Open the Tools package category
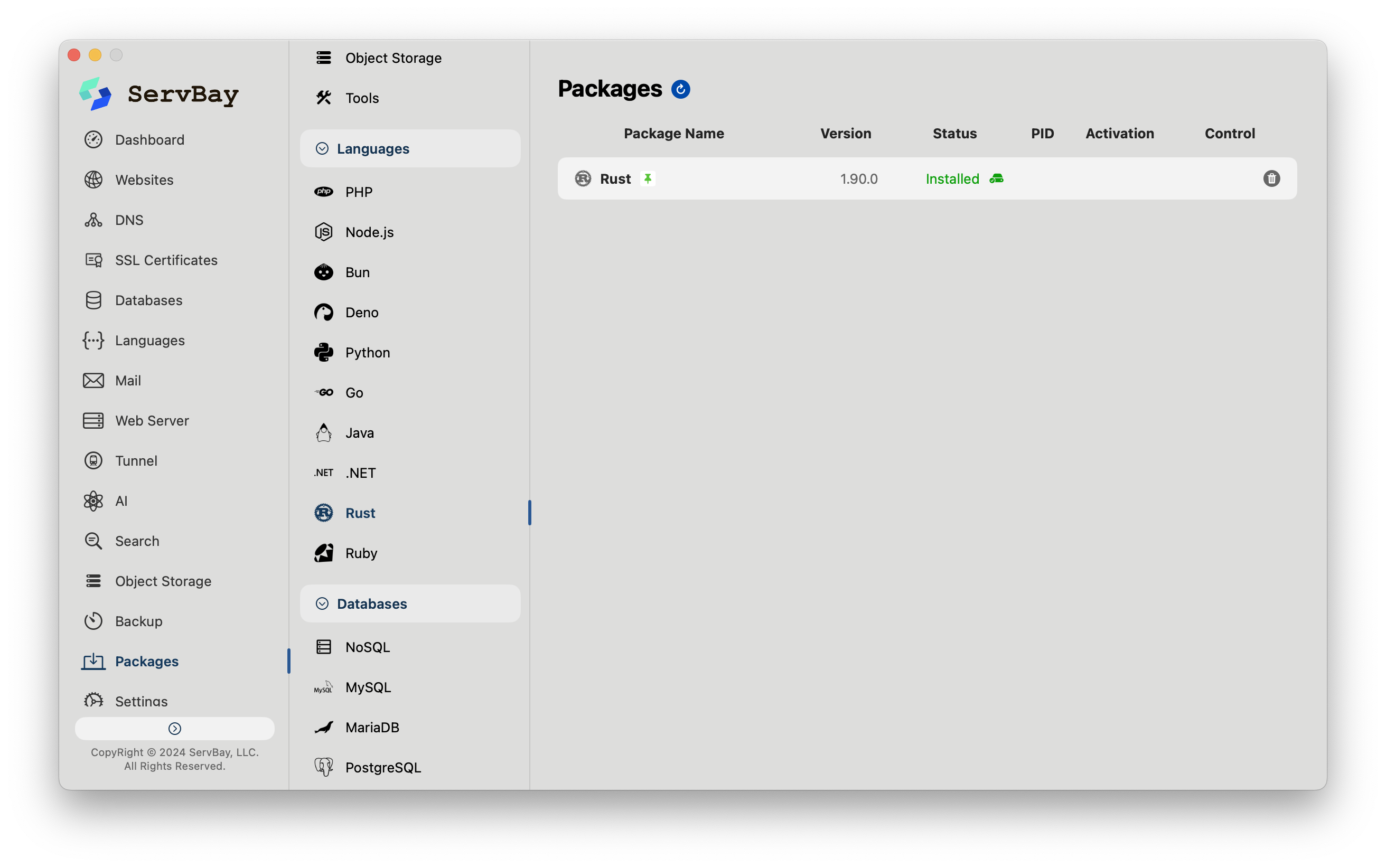 tap(362, 98)
